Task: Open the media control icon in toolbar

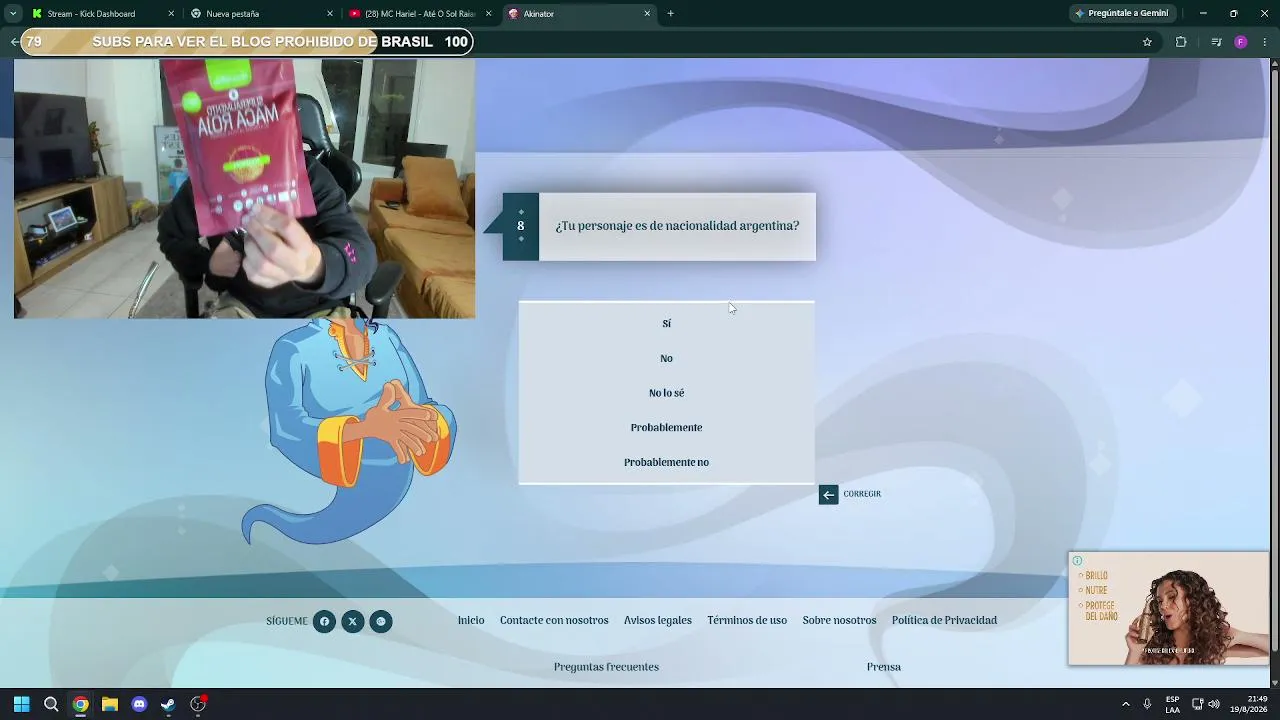Action: tap(1216, 42)
